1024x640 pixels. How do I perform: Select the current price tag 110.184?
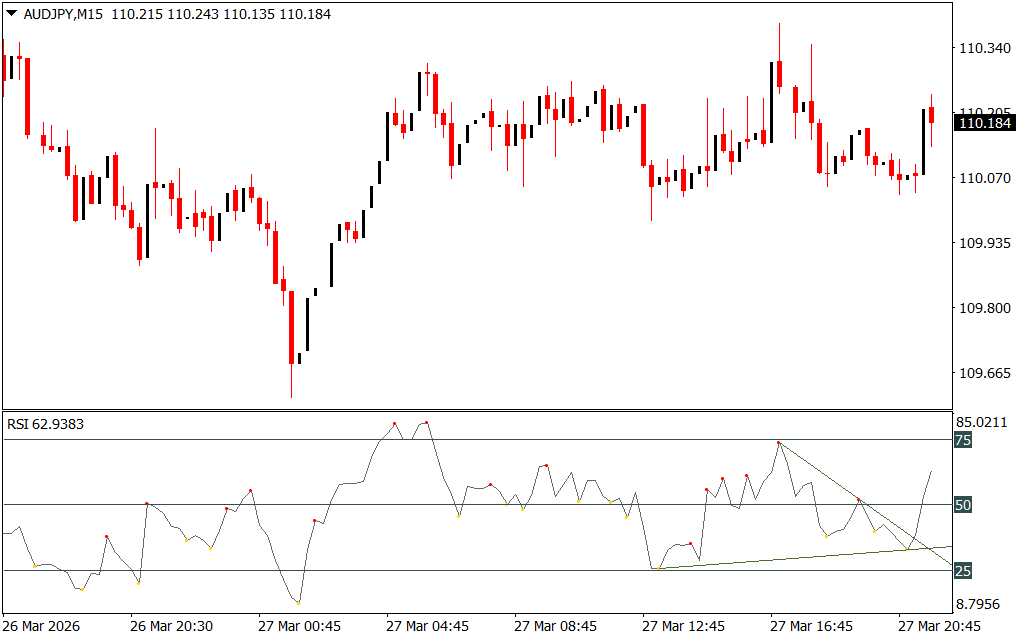[983, 123]
